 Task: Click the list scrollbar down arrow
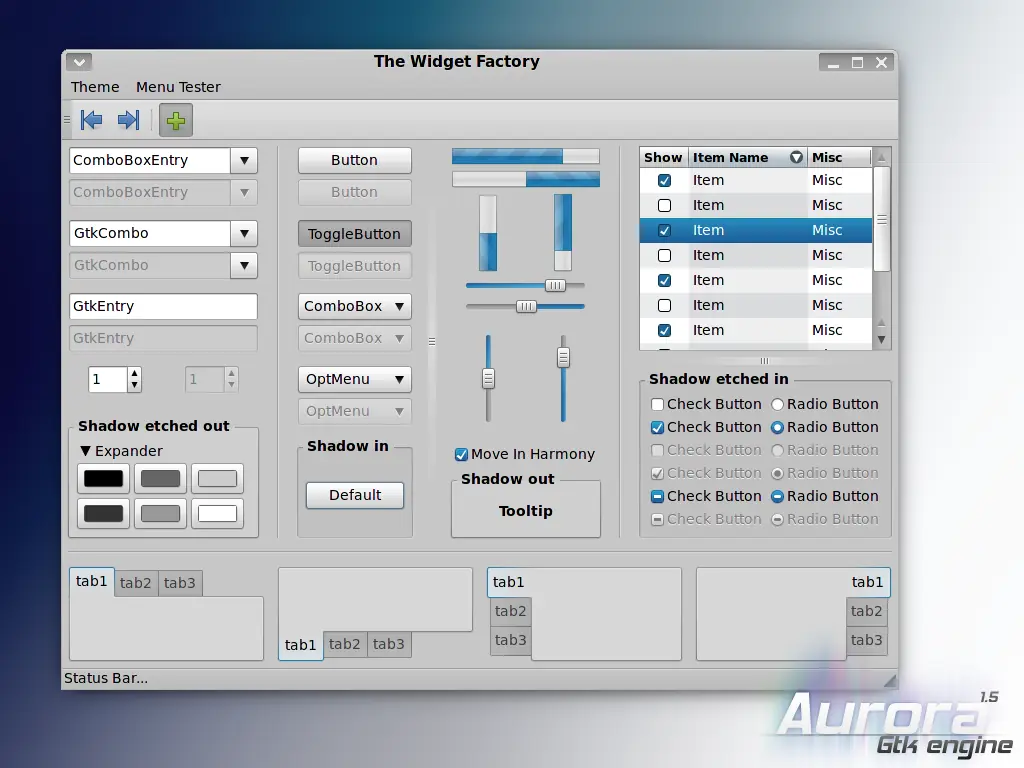(882, 340)
